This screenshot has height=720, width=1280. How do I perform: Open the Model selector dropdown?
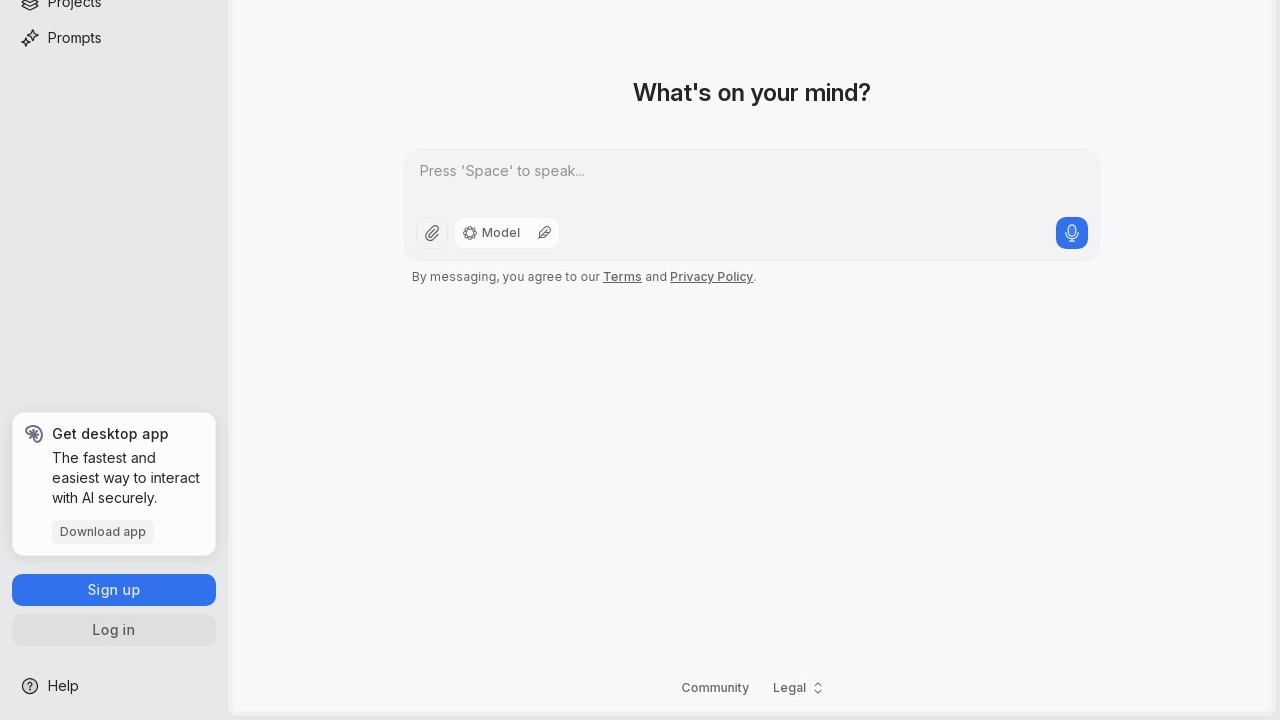[x=492, y=233]
